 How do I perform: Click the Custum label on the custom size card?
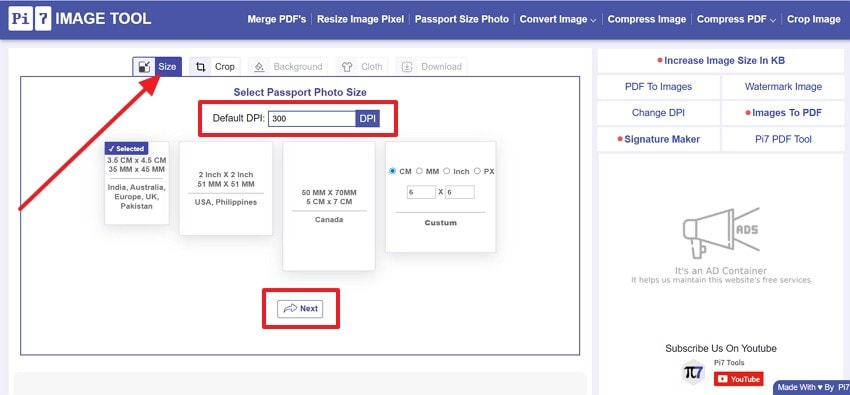441,223
